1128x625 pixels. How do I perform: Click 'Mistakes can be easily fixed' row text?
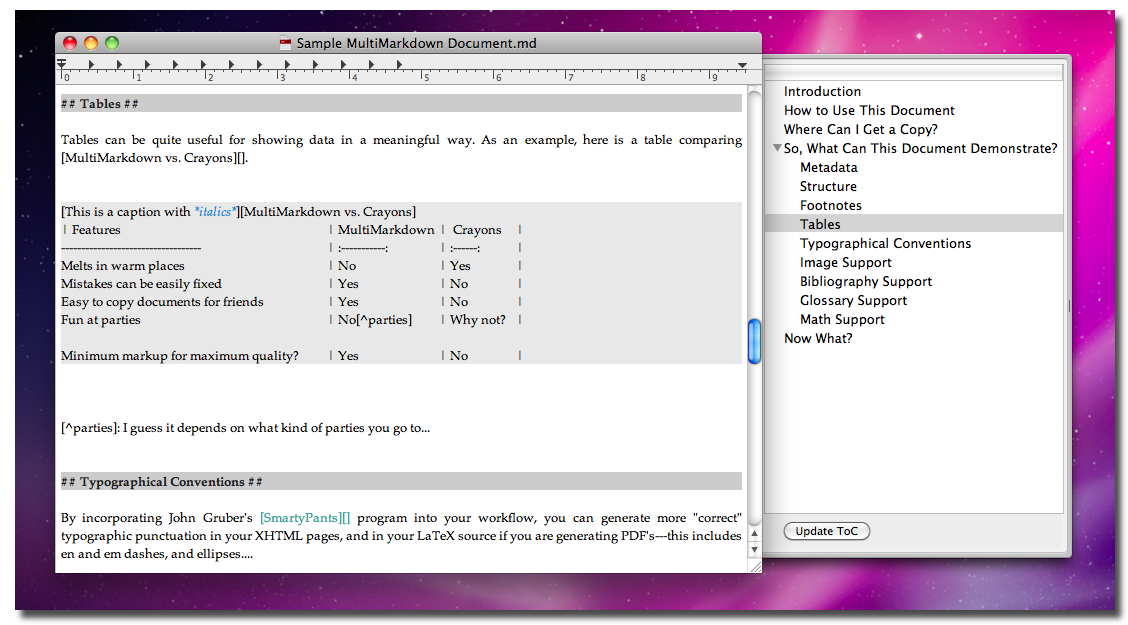click(141, 284)
